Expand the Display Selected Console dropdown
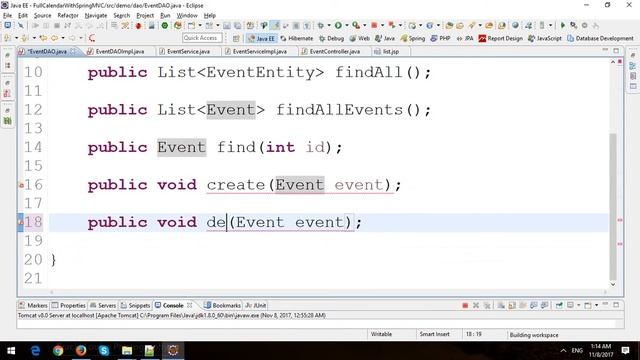The width and height of the screenshot is (640, 360). 578,305
